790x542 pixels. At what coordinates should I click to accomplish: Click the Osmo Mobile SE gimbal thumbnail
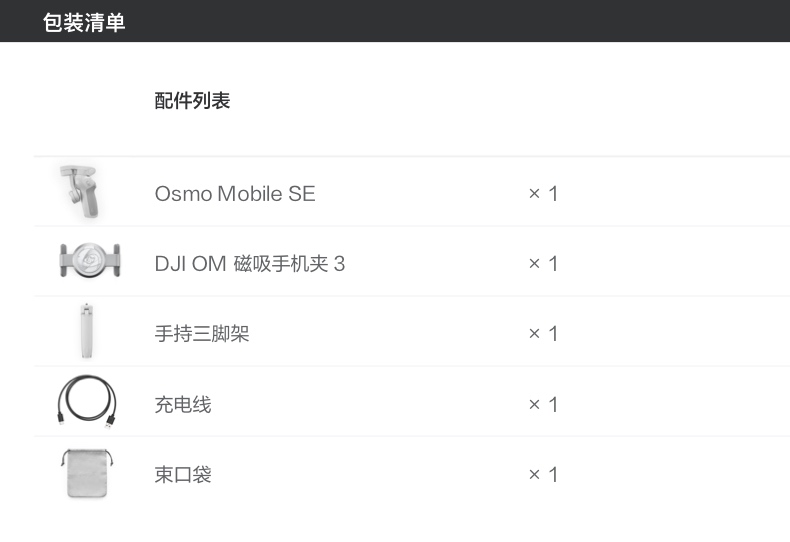click(82, 192)
